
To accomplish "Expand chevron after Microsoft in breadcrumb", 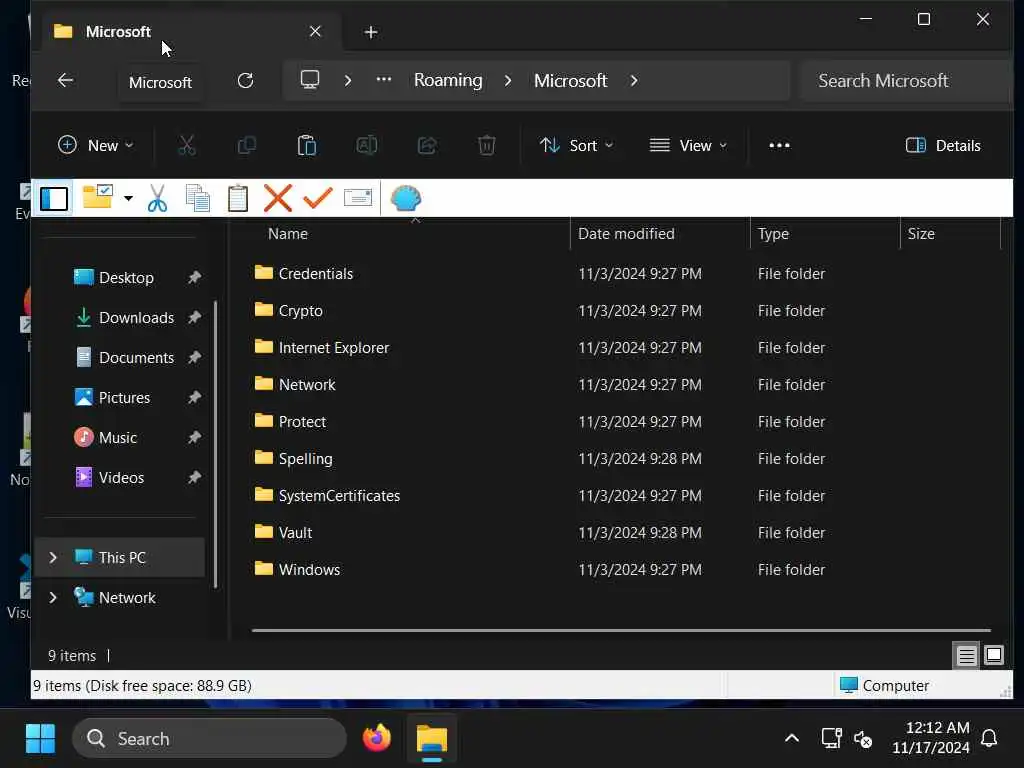I will 634,80.
